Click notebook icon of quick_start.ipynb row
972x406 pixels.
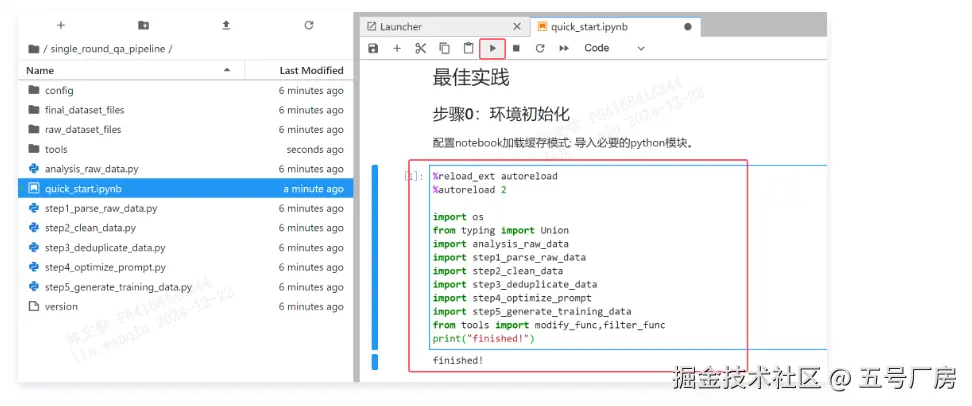click(33, 188)
